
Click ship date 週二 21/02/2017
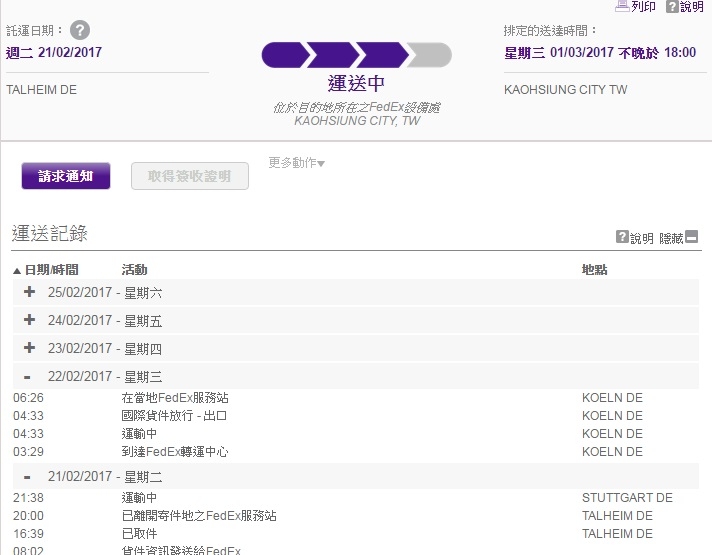(x=54, y=53)
